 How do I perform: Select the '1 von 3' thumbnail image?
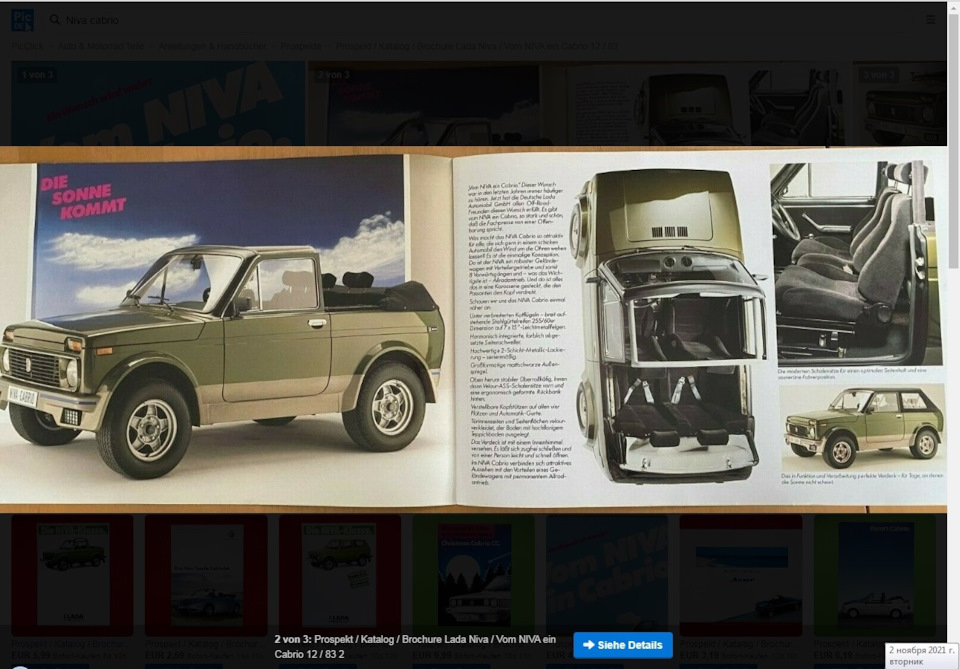pos(158,103)
